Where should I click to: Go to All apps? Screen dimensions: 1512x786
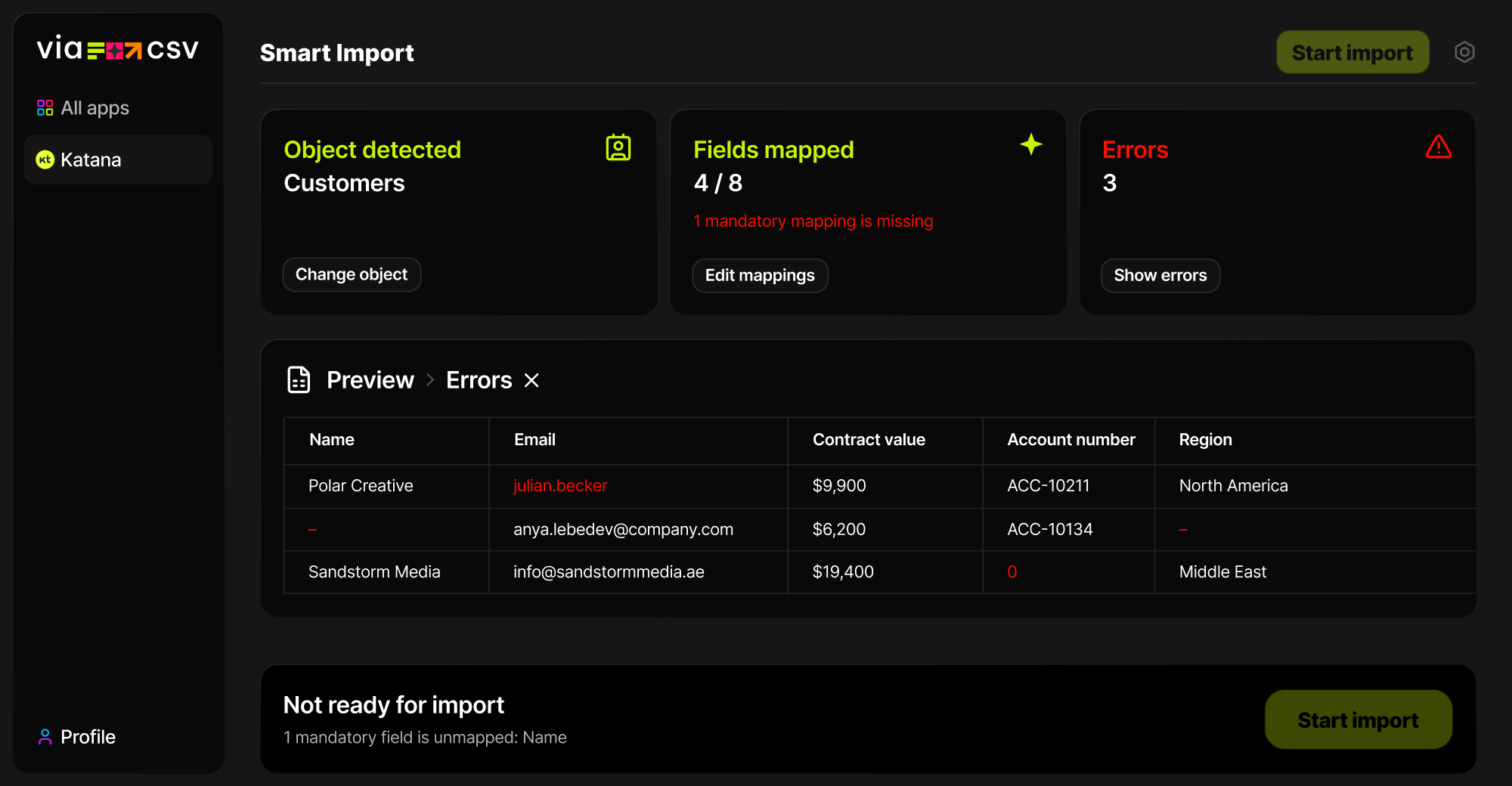pyautogui.click(x=94, y=108)
